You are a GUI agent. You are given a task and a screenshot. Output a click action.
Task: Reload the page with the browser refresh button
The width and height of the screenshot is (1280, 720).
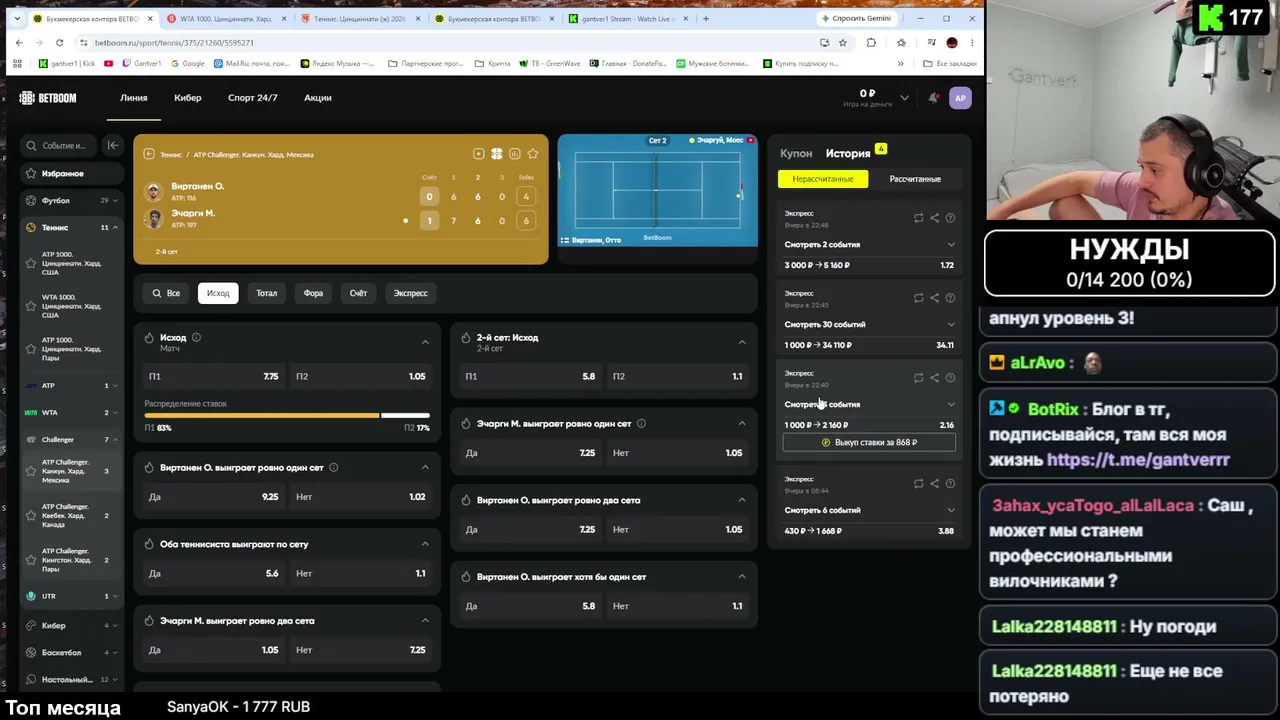click(59, 43)
